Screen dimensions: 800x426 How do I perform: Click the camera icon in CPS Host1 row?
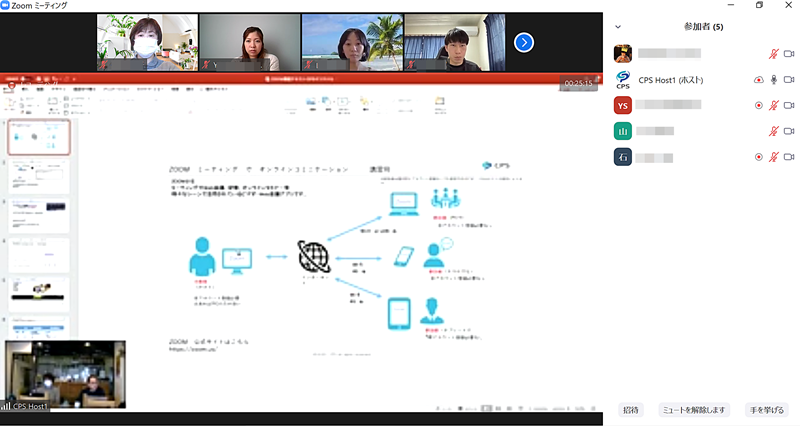pos(789,80)
